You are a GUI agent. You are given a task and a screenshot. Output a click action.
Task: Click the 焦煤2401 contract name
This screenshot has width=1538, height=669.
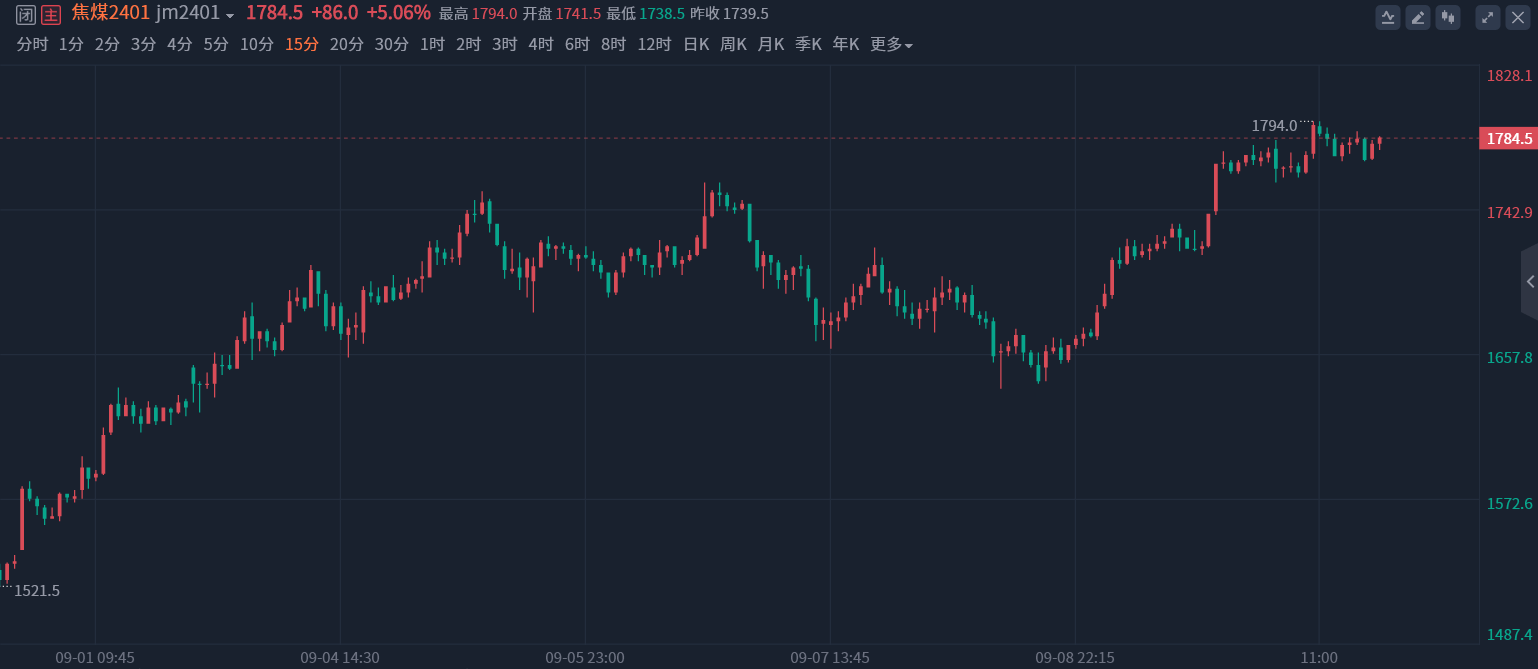tap(110, 13)
